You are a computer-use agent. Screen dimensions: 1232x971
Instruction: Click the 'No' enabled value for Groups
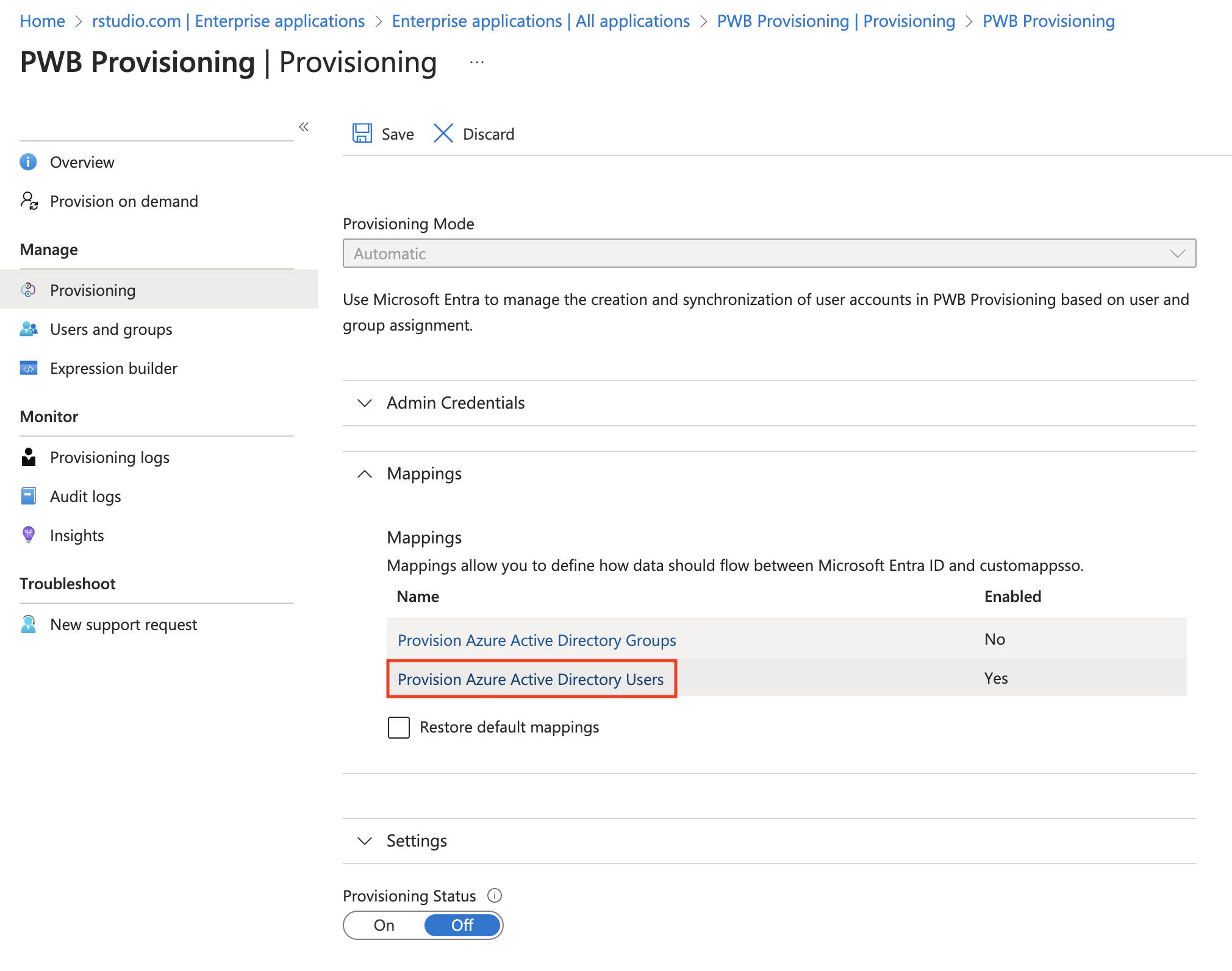tap(995, 639)
